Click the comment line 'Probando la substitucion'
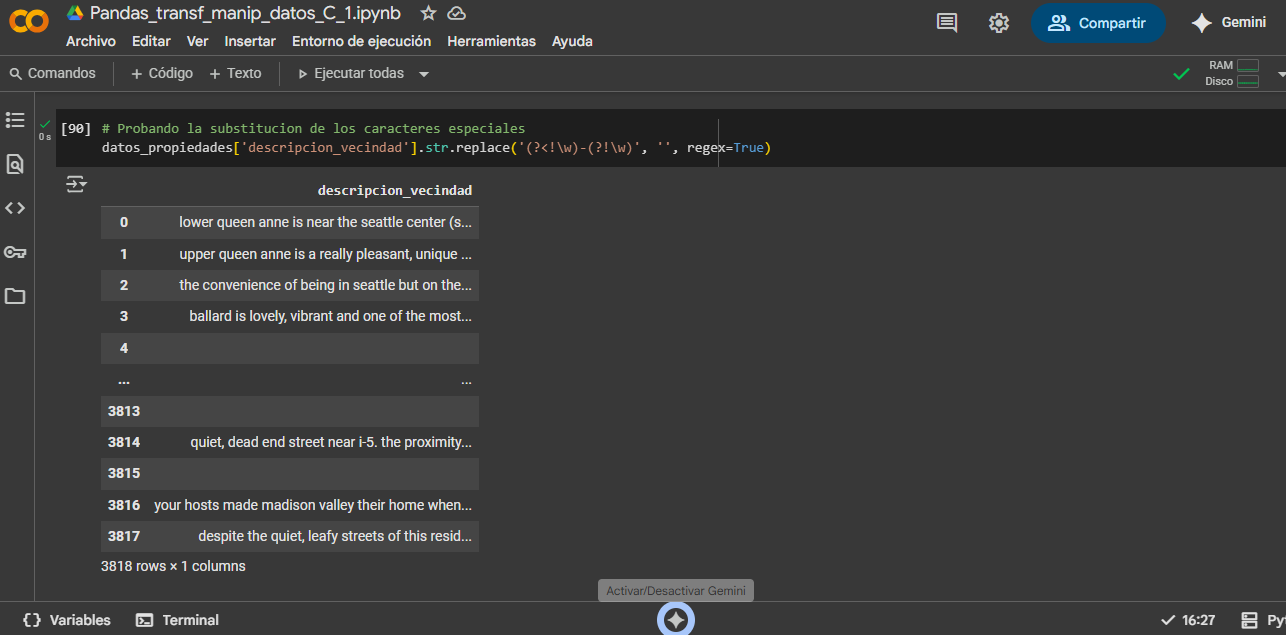The width and height of the screenshot is (1286, 635). (x=313, y=129)
